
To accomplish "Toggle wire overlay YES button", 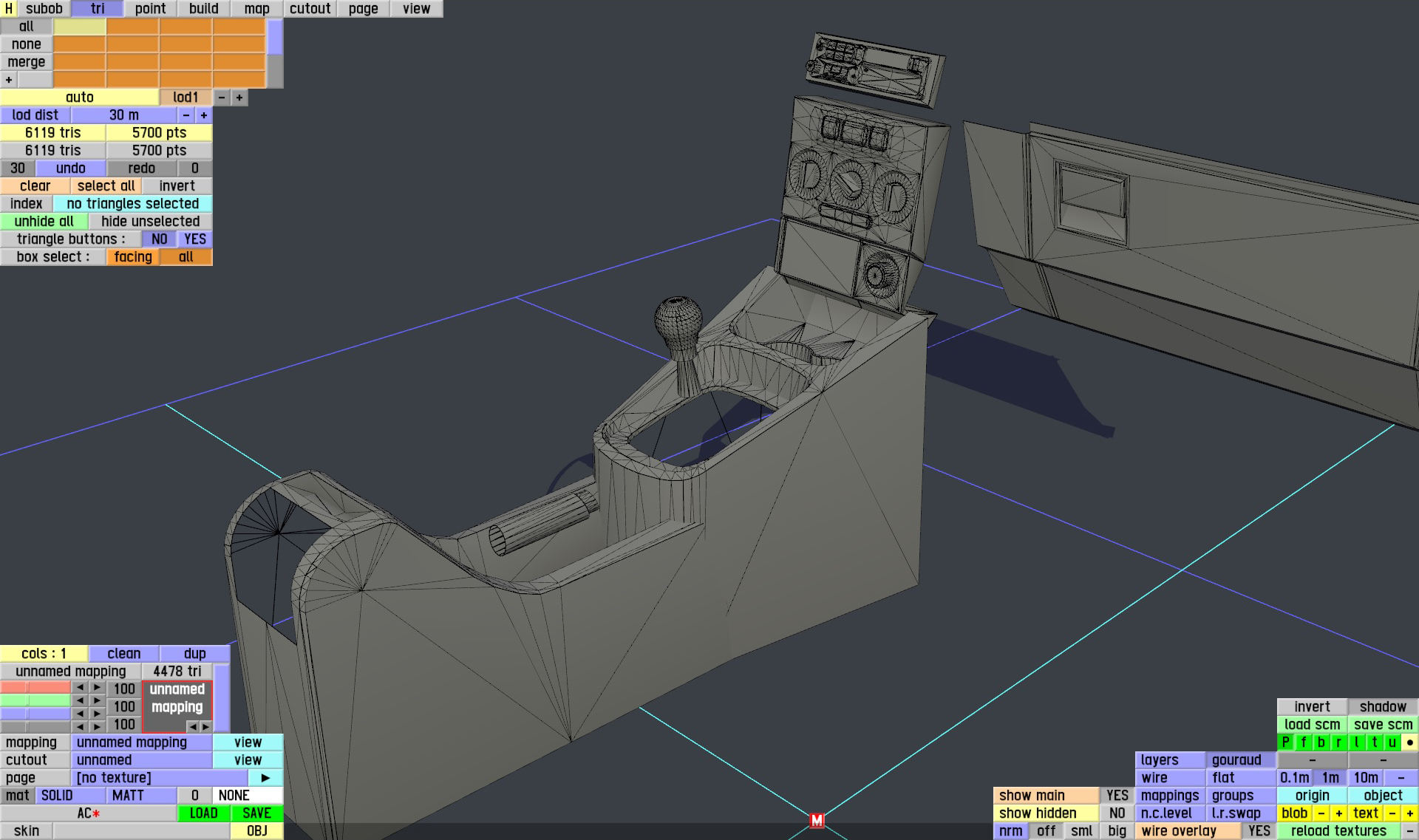I will tap(1259, 830).
